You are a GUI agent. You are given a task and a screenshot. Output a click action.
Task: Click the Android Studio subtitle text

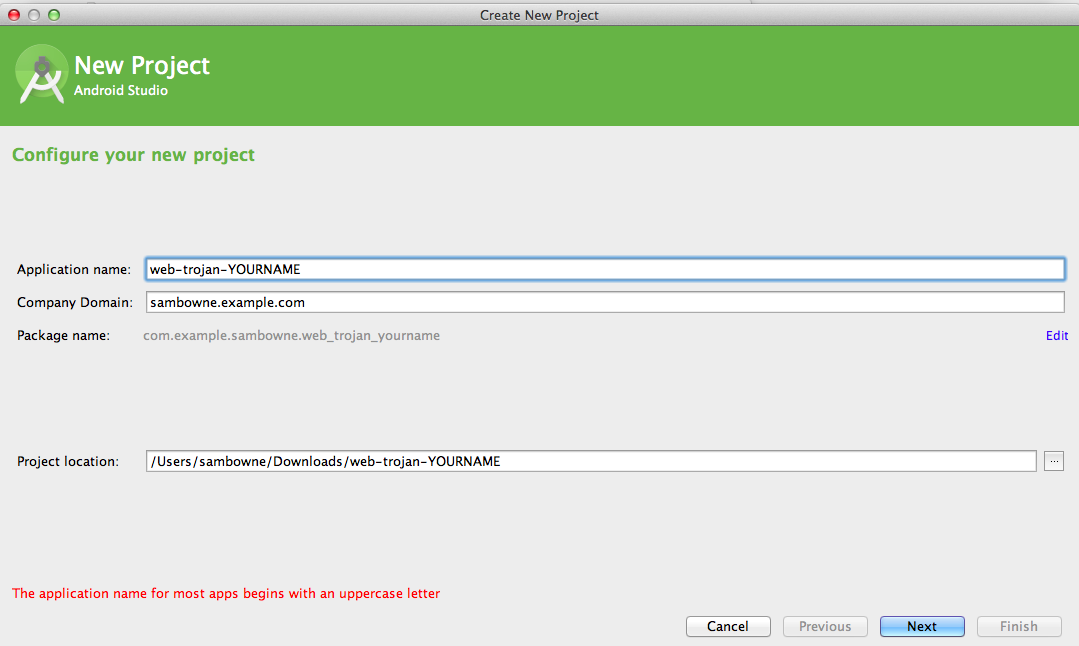121,90
